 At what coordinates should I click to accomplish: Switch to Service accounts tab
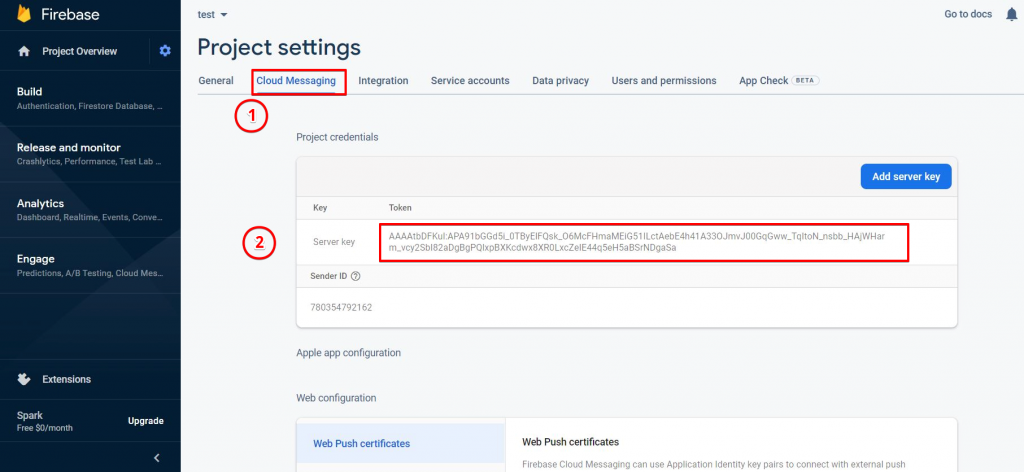pos(470,81)
